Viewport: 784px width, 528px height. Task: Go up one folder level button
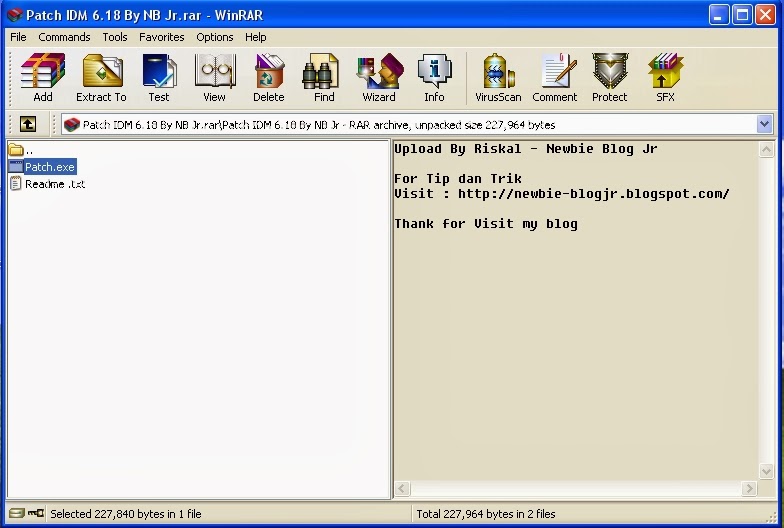[28, 124]
